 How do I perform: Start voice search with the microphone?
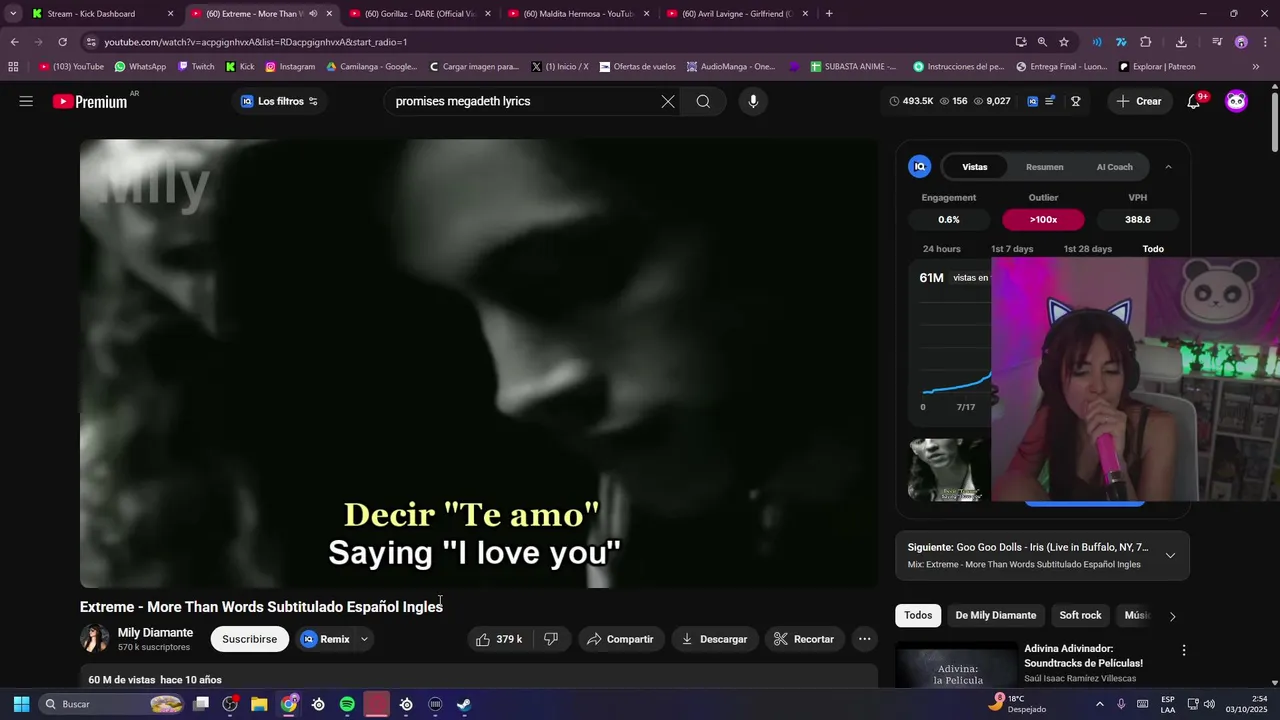coord(753,101)
